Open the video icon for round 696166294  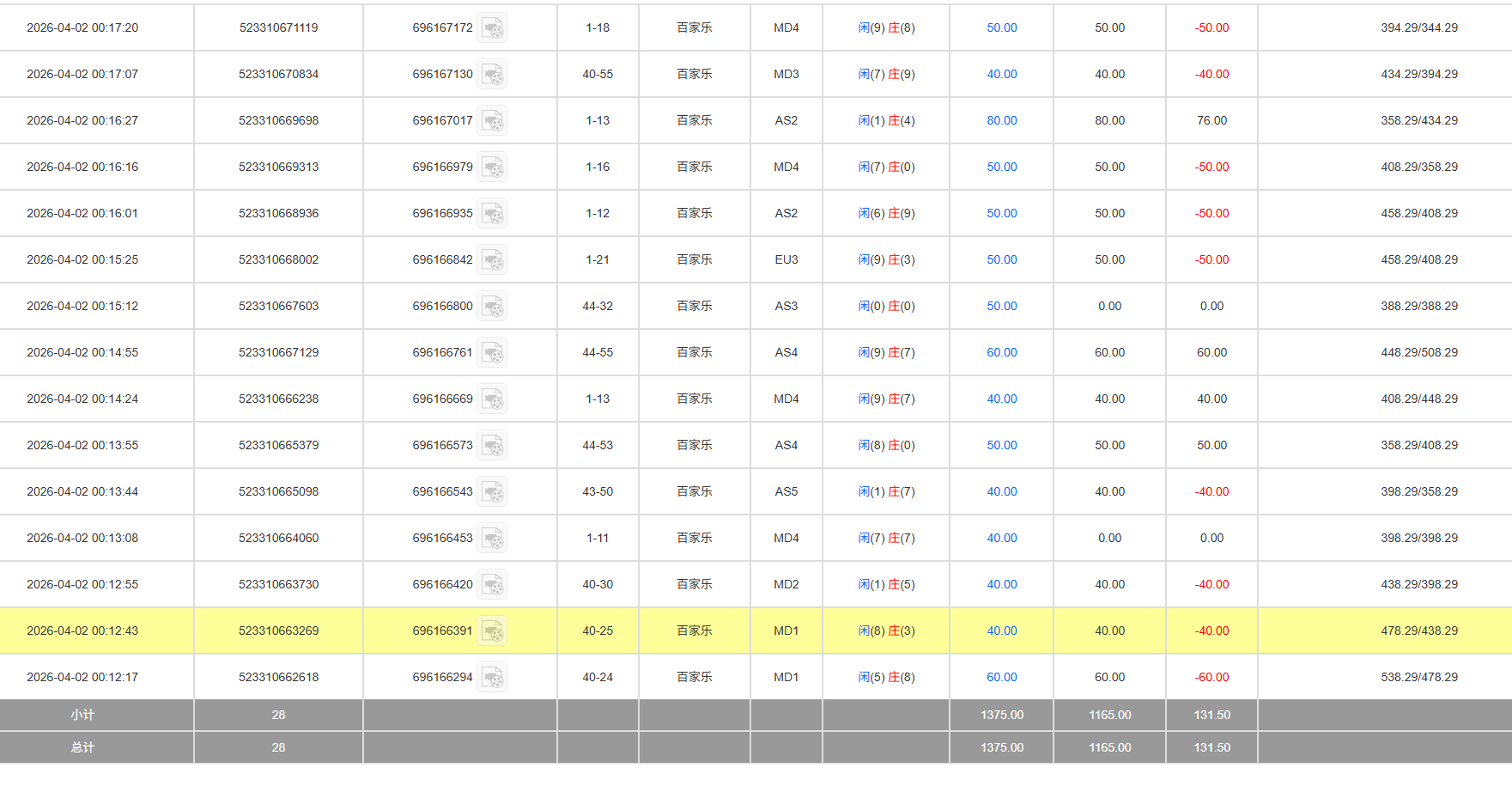(x=492, y=678)
